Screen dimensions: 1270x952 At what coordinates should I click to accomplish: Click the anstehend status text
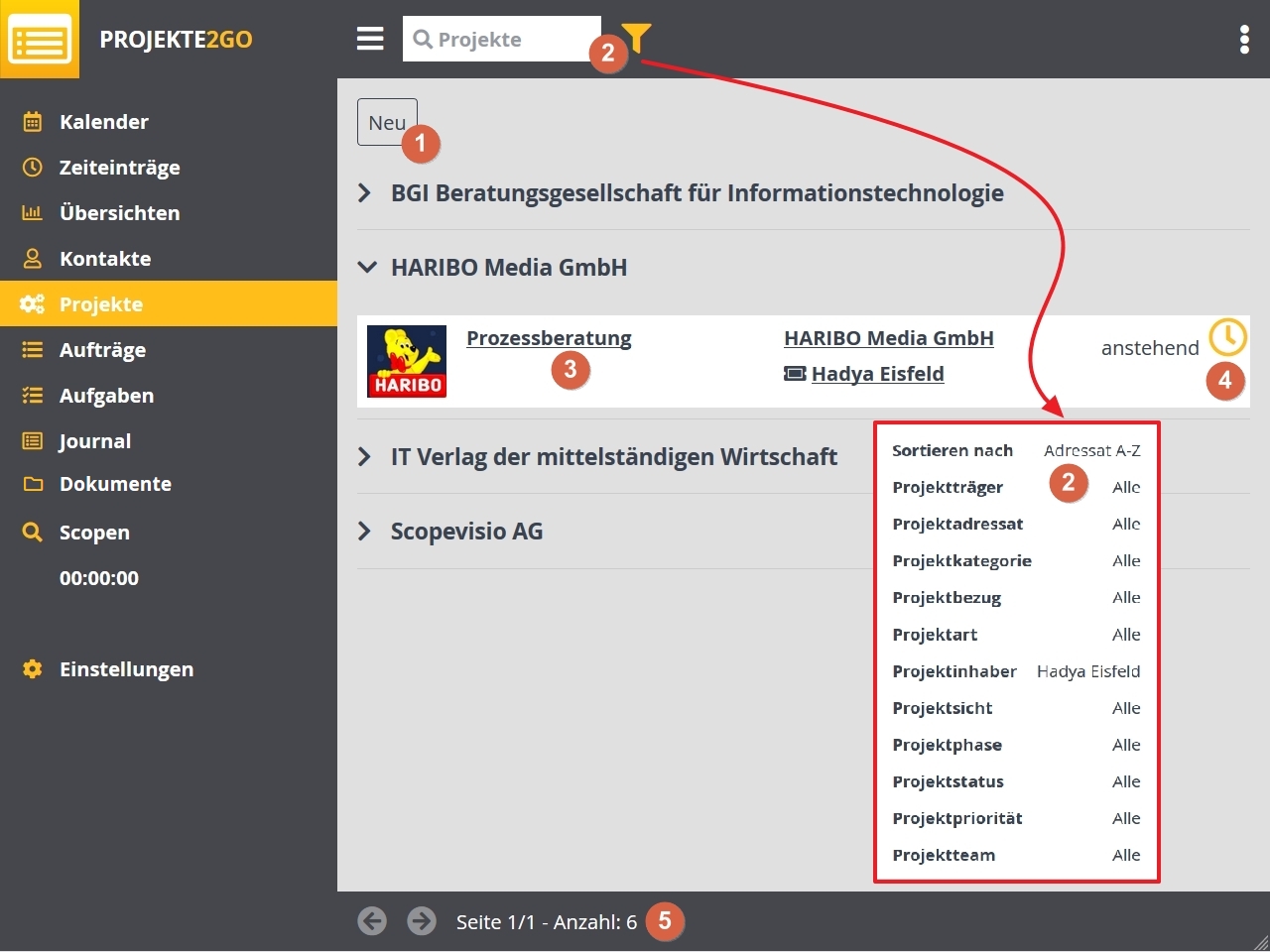(1150, 348)
